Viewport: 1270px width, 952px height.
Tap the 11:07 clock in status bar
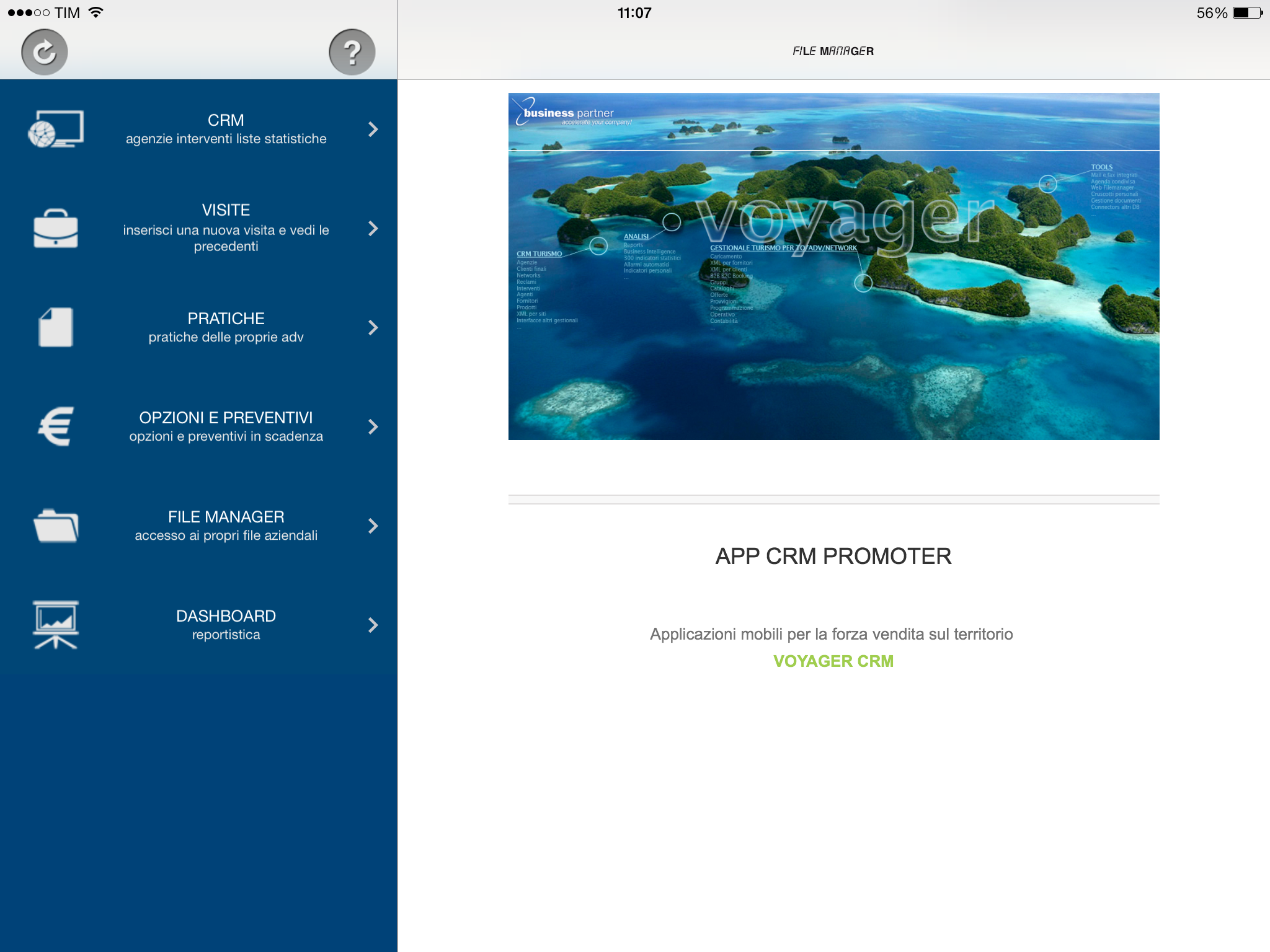pos(634,13)
